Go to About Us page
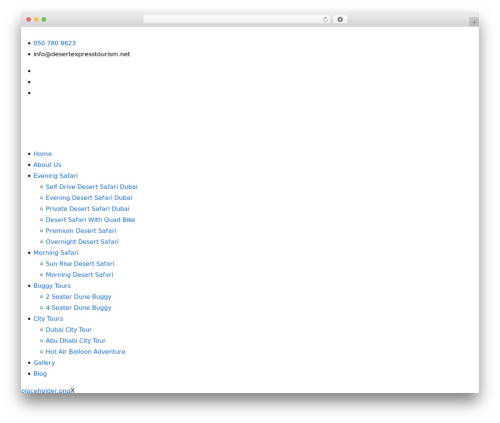Screen dimensions: 500x423 coord(47,165)
